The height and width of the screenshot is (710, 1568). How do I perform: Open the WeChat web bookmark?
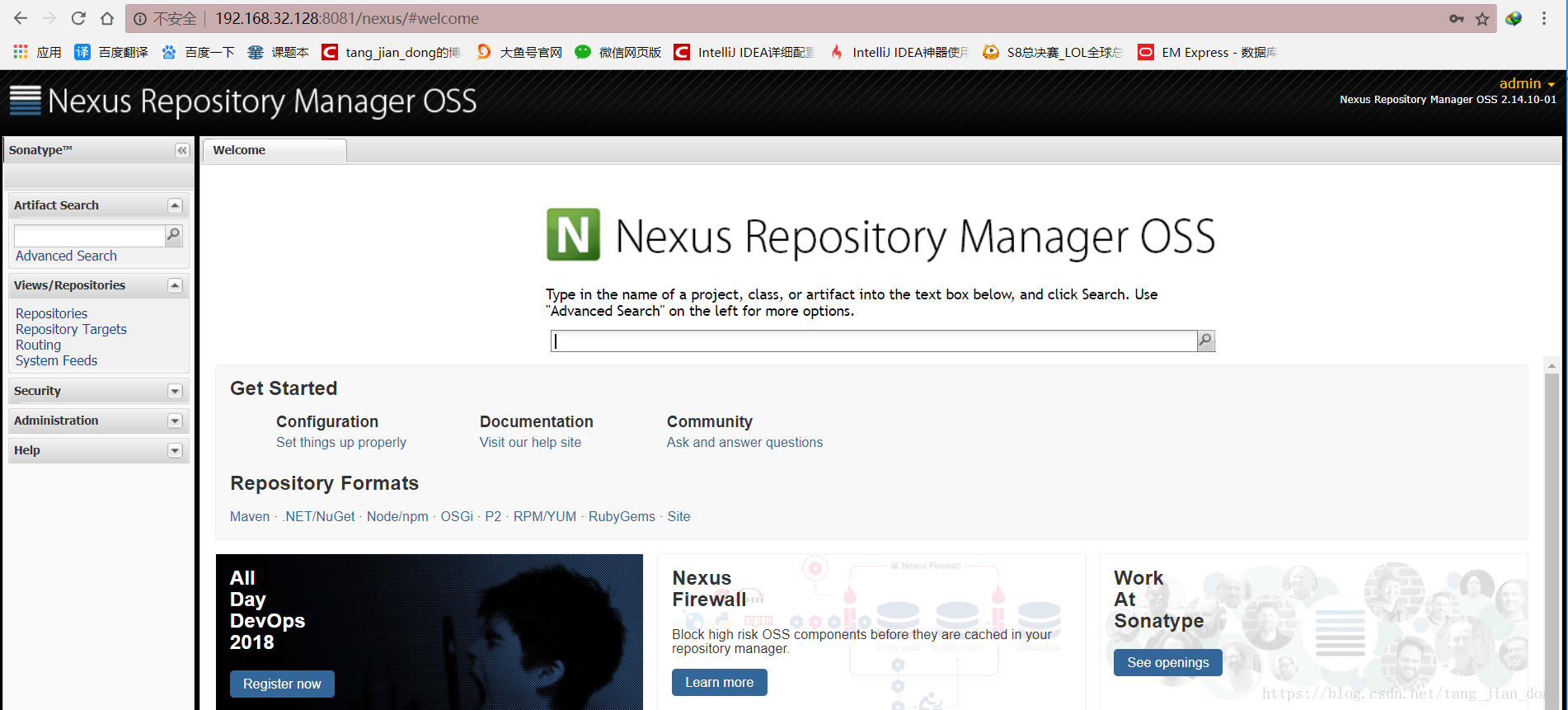618,52
